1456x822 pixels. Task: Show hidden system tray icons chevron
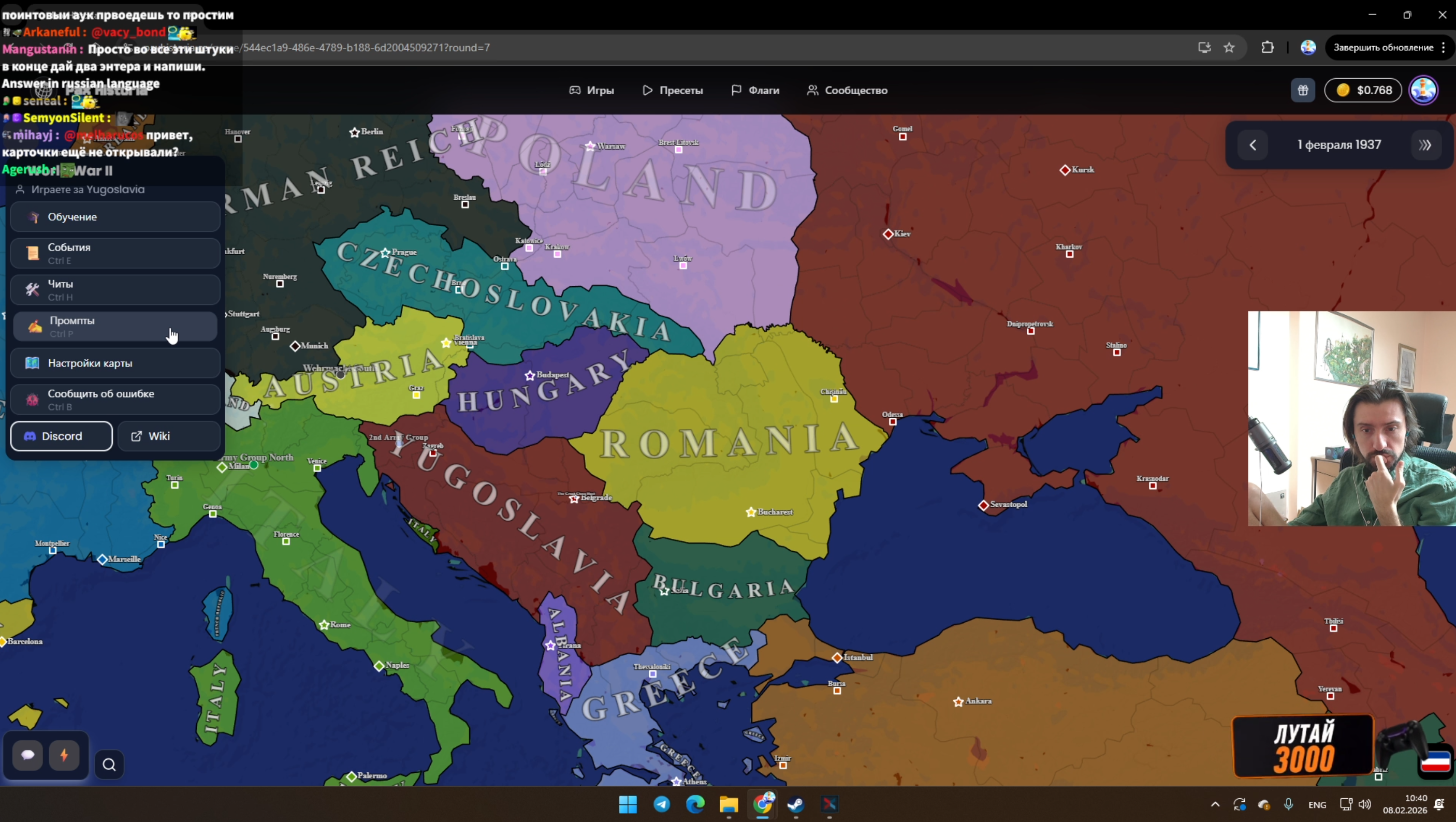coord(1215,804)
